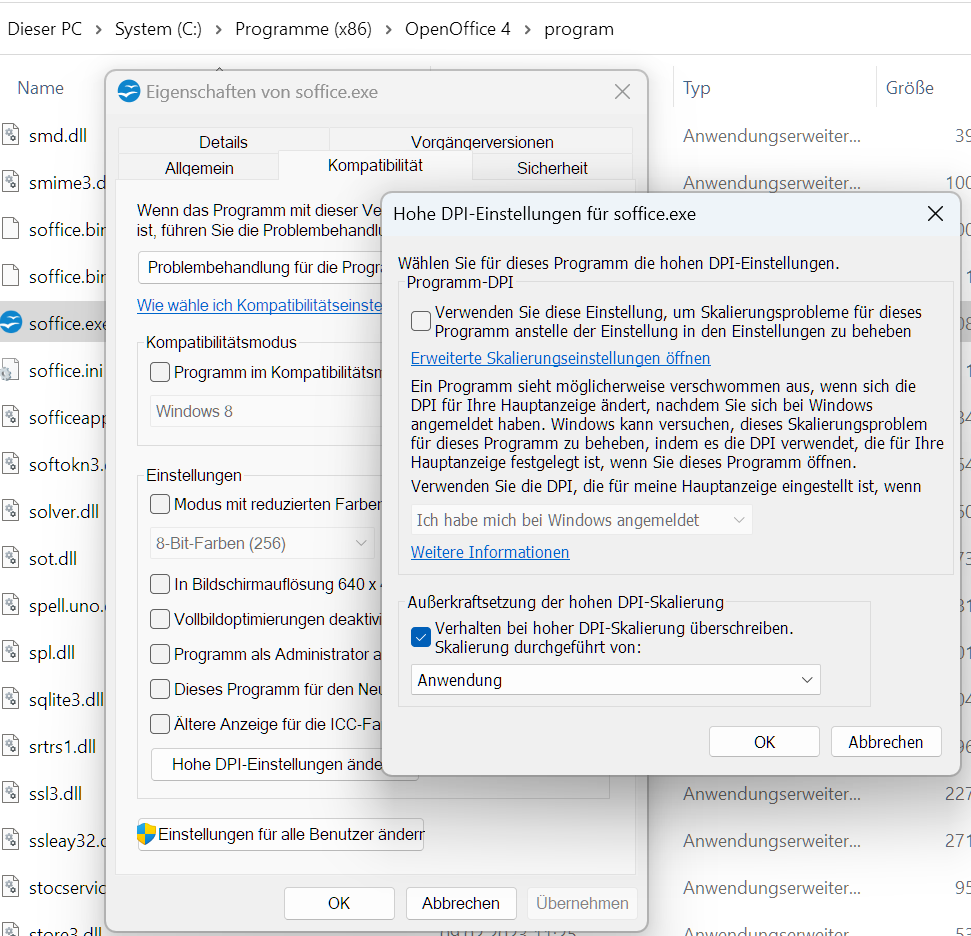Click the ssl3.dll file icon
Viewport: 971px width, 936px height.
click(x=11, y=794)
